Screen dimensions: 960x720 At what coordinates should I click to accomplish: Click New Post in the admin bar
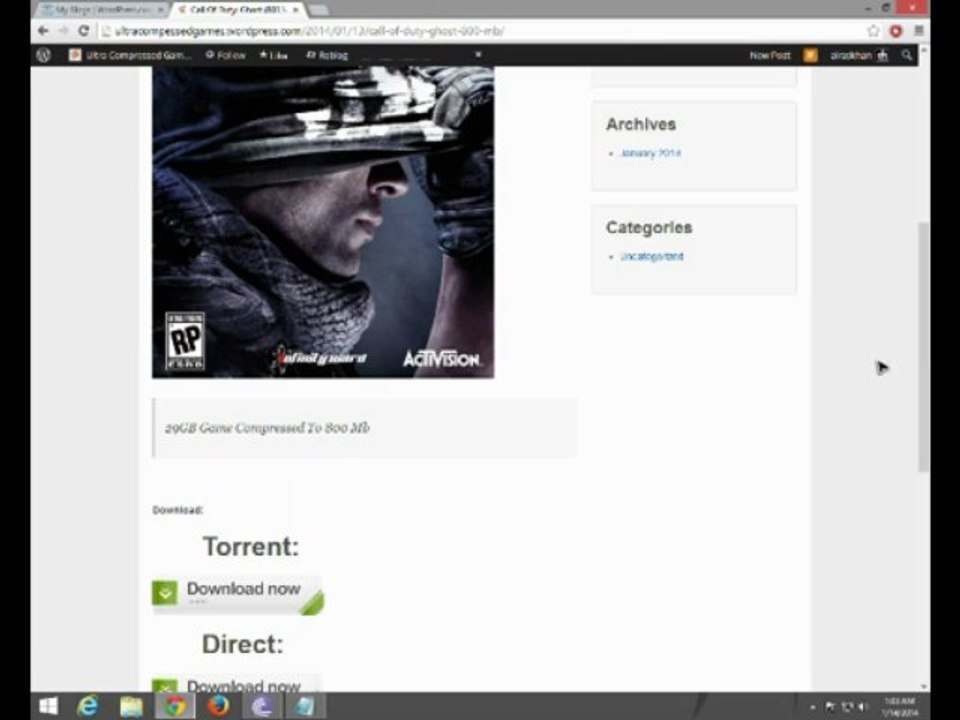770,55
